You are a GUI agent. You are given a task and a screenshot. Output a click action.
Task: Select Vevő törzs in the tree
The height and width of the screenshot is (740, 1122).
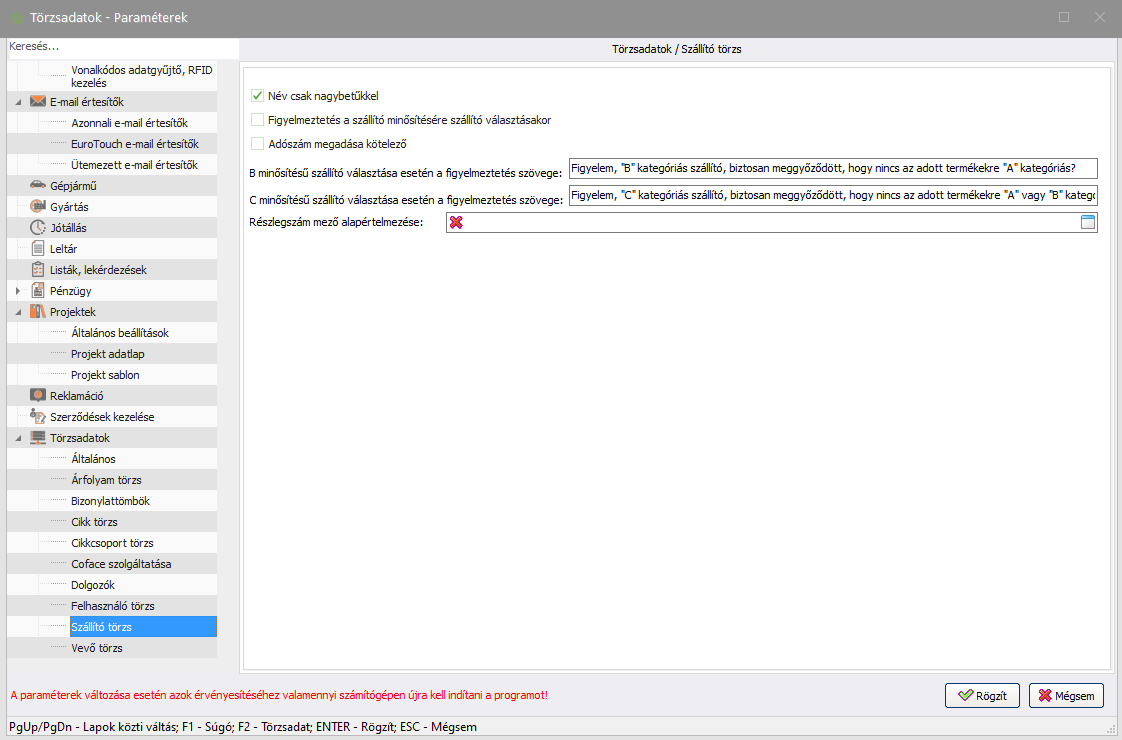pyautogui.click(x=96, y=648)
